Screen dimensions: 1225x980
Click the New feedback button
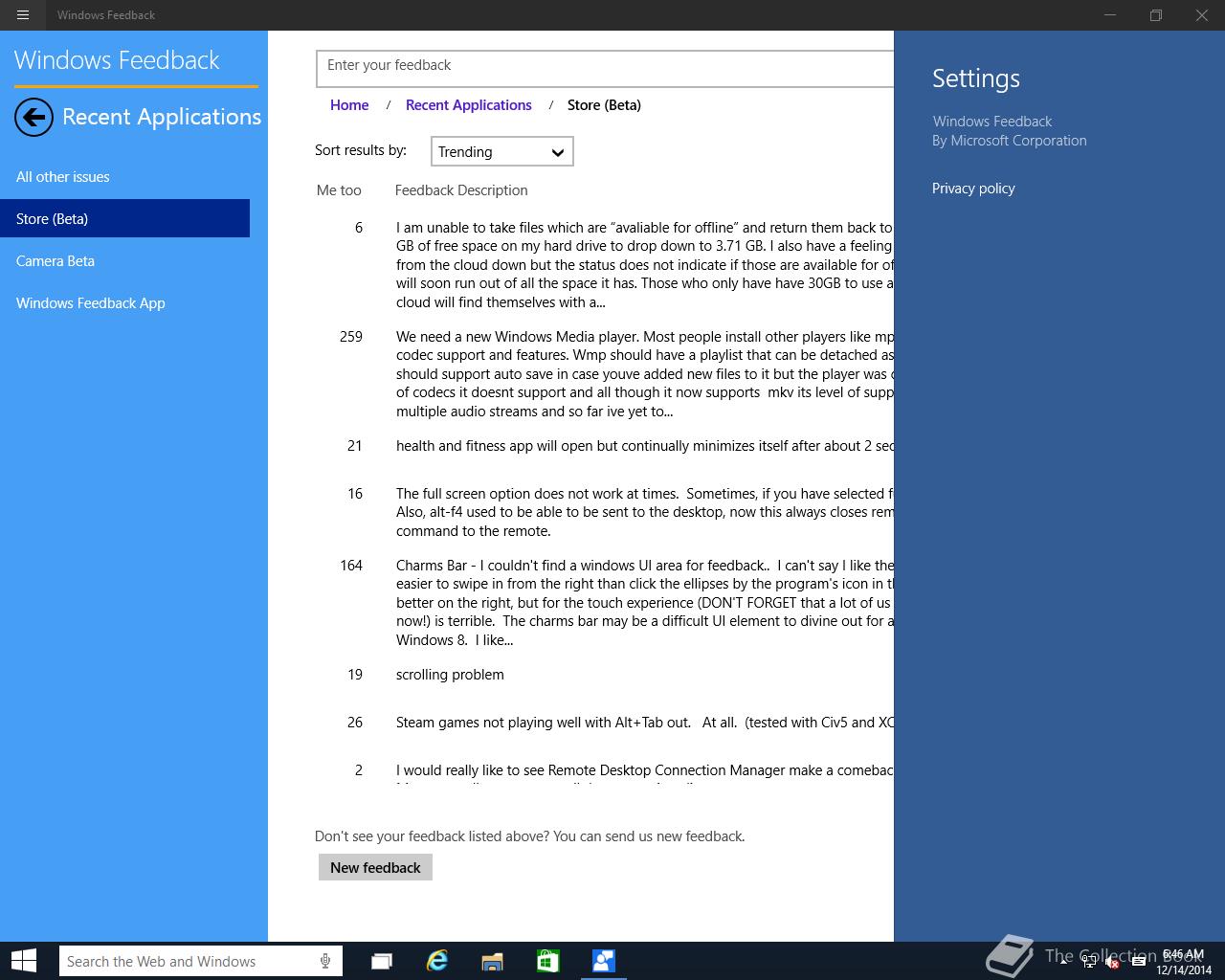375,867
